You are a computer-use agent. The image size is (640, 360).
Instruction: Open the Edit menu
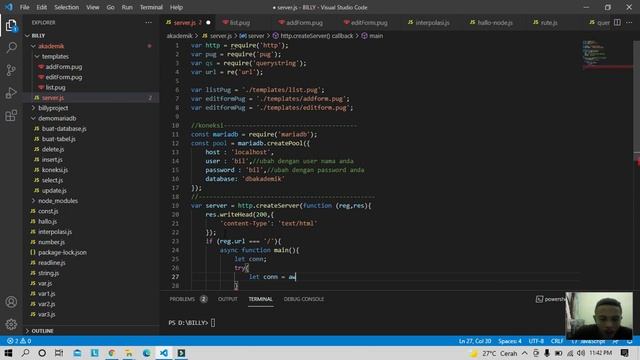click(x=41, y=7)
